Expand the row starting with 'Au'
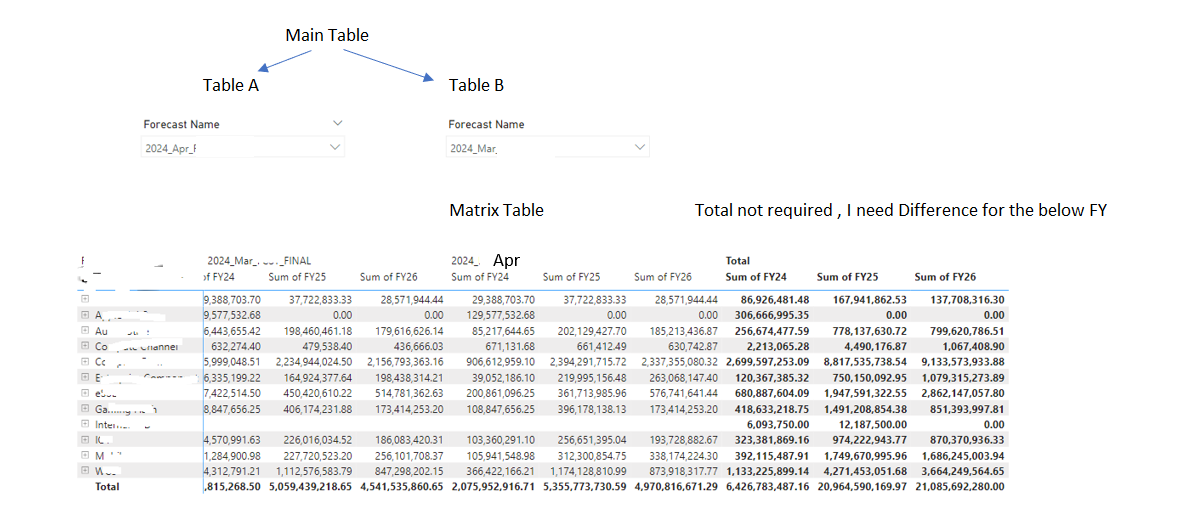The image size is (1195, 523). (x=84, y=331)
